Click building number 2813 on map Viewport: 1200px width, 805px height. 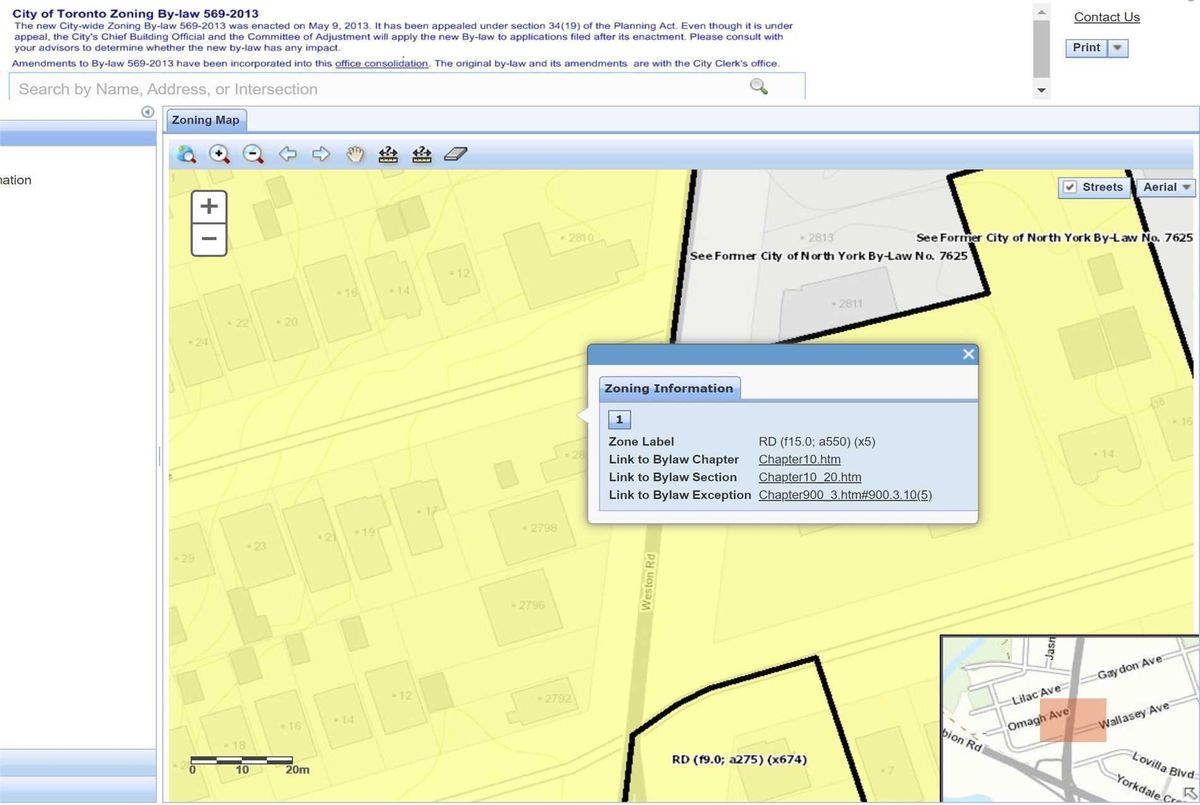[x=818, y=238]
